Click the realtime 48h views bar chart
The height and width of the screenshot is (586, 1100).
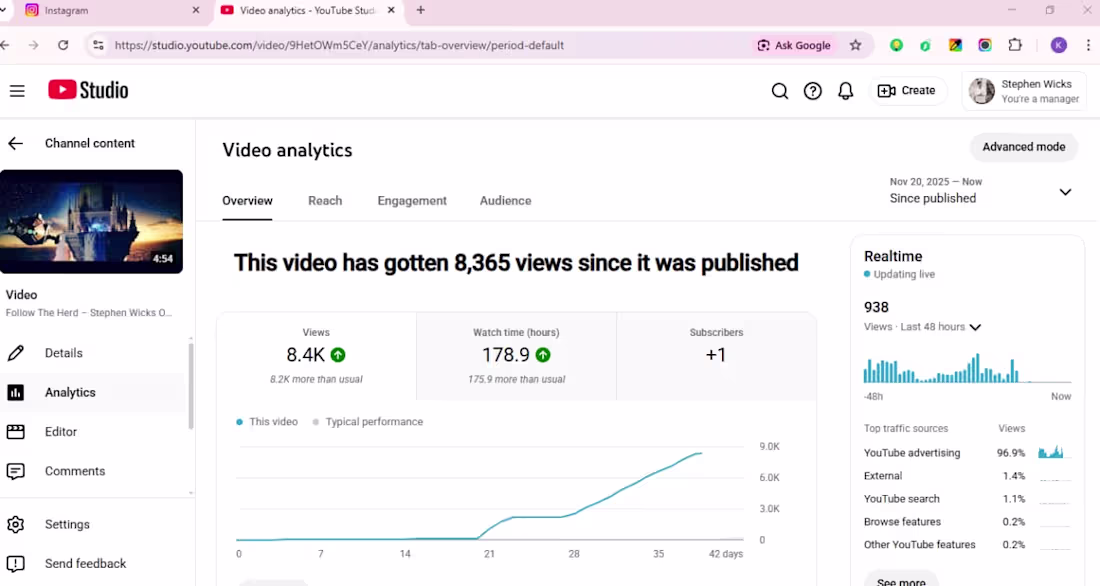(x=967, y=368)
